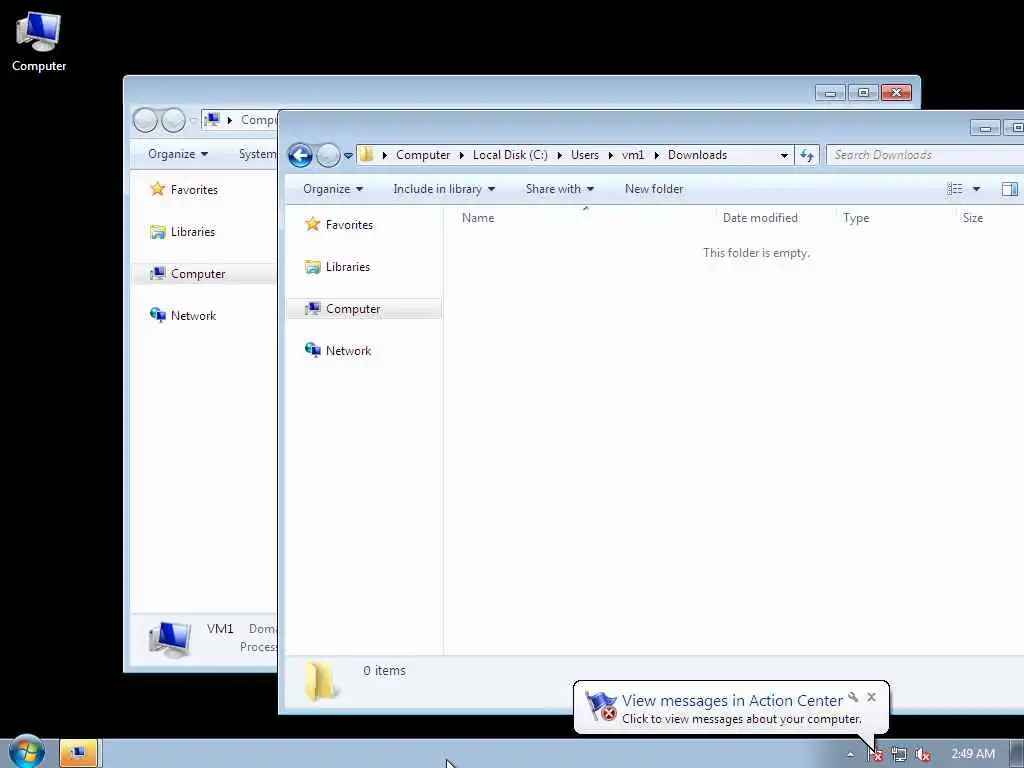Open network tray icon

pyautogui.click(x=899, y=754)
